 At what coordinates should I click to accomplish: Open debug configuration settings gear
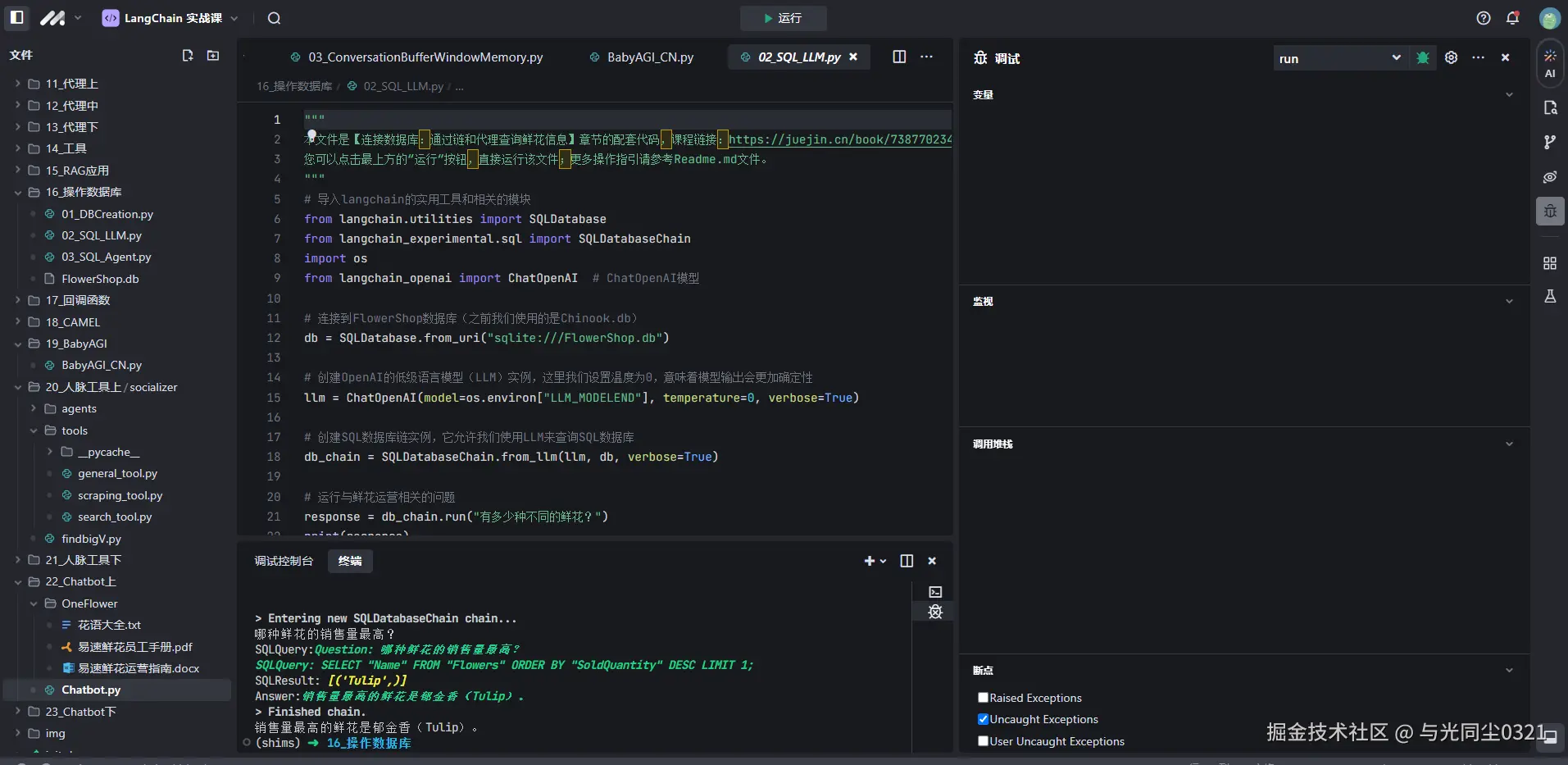coord(1451,57)
